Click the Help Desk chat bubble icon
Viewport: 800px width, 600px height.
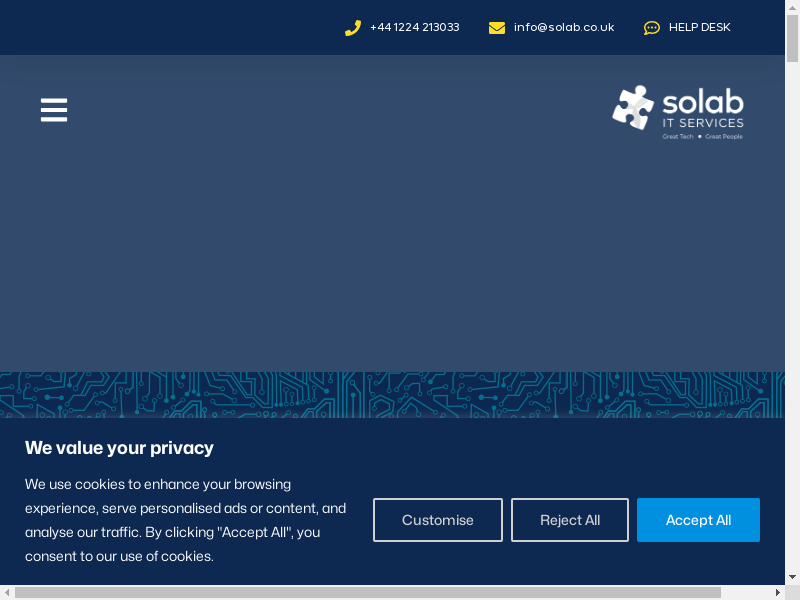pyautogui.click(x=652, y=28)
